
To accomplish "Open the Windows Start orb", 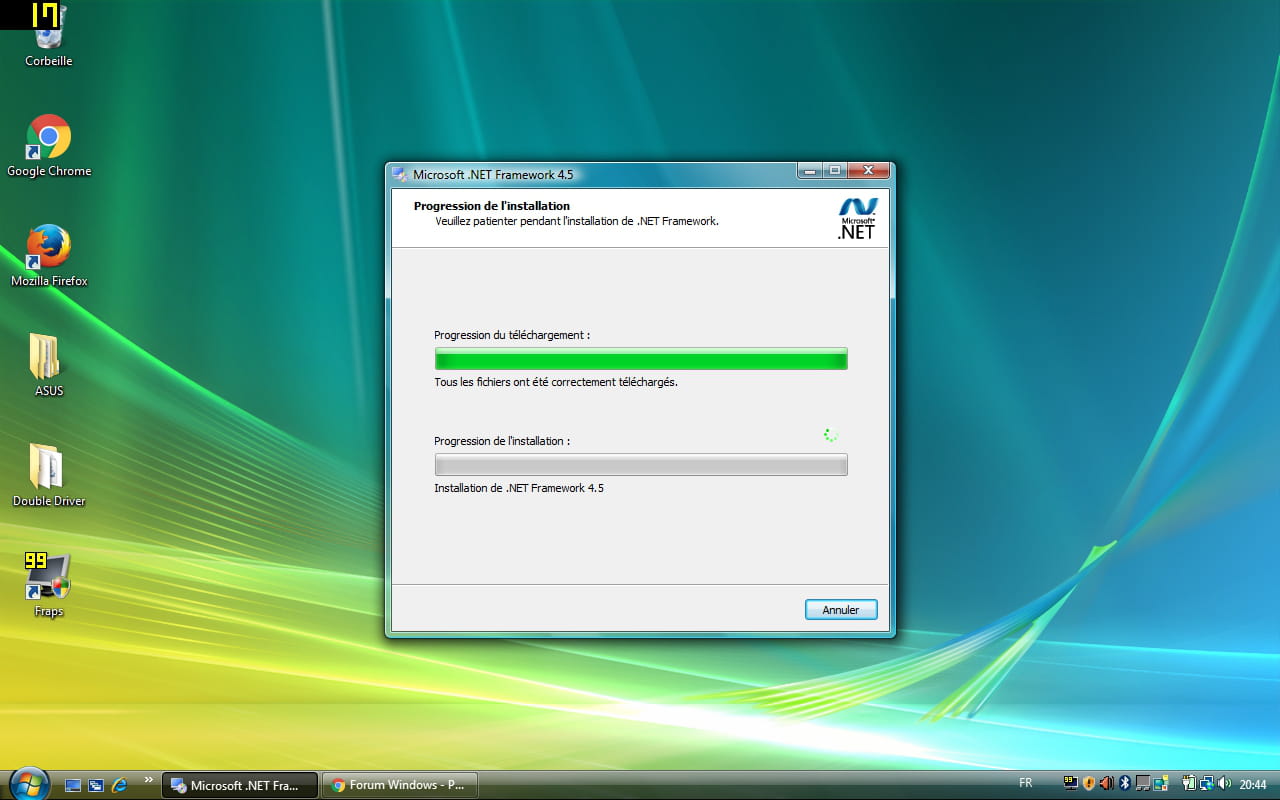I will (28, 784).
